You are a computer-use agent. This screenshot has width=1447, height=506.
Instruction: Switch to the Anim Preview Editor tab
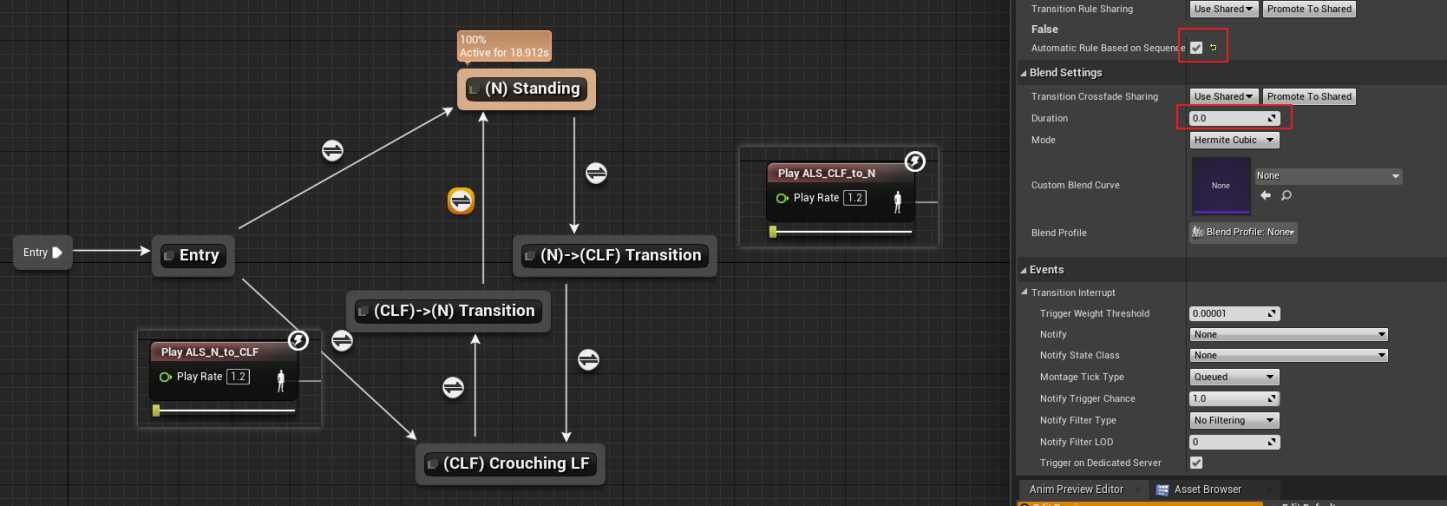click(x=1076, y=489)
